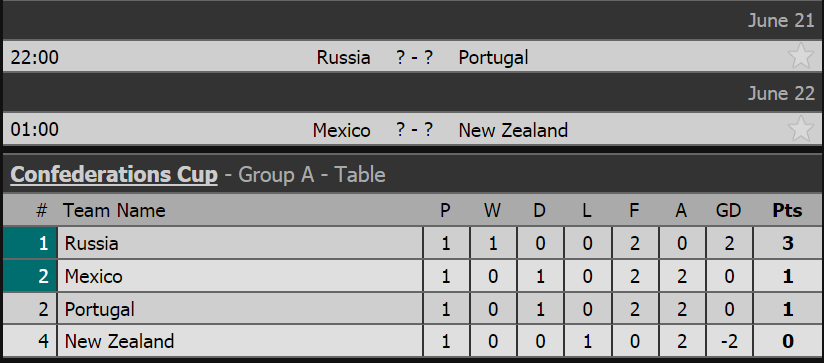Open Portugal row in Group A table
Screen dimensions: 824x363
[x=412, y=309]
